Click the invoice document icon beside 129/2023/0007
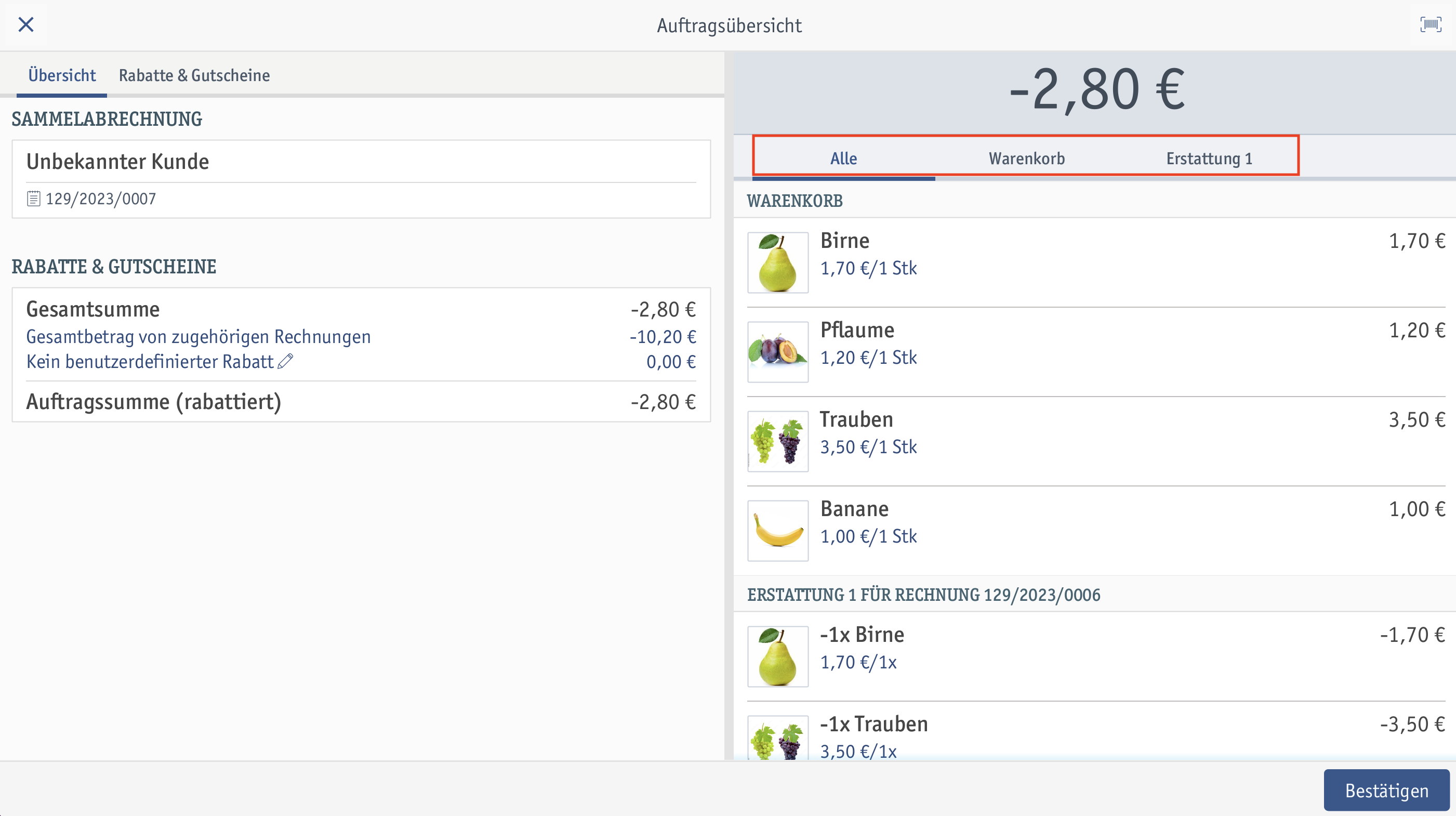This screenshot has width=1456, height=816. [34, 199]
